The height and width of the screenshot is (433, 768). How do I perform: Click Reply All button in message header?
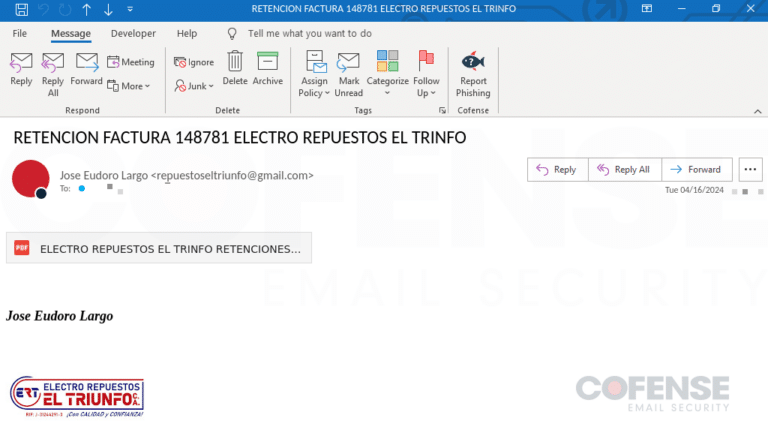coord(624,169)
